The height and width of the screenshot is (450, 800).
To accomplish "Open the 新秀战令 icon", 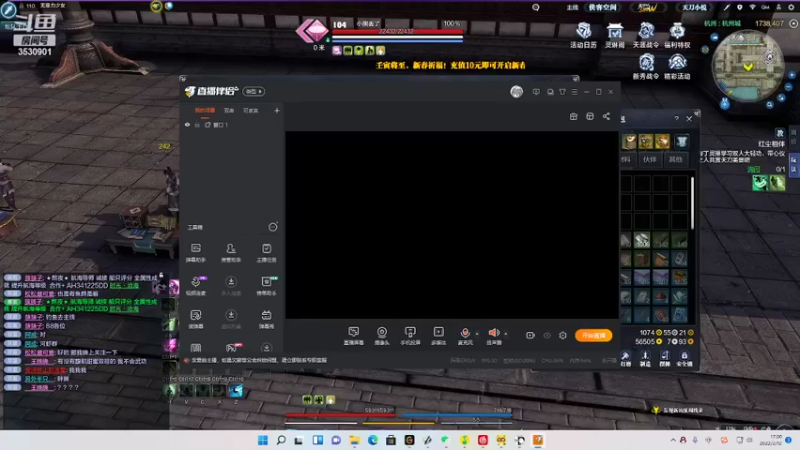I will (x=646, y=67).
